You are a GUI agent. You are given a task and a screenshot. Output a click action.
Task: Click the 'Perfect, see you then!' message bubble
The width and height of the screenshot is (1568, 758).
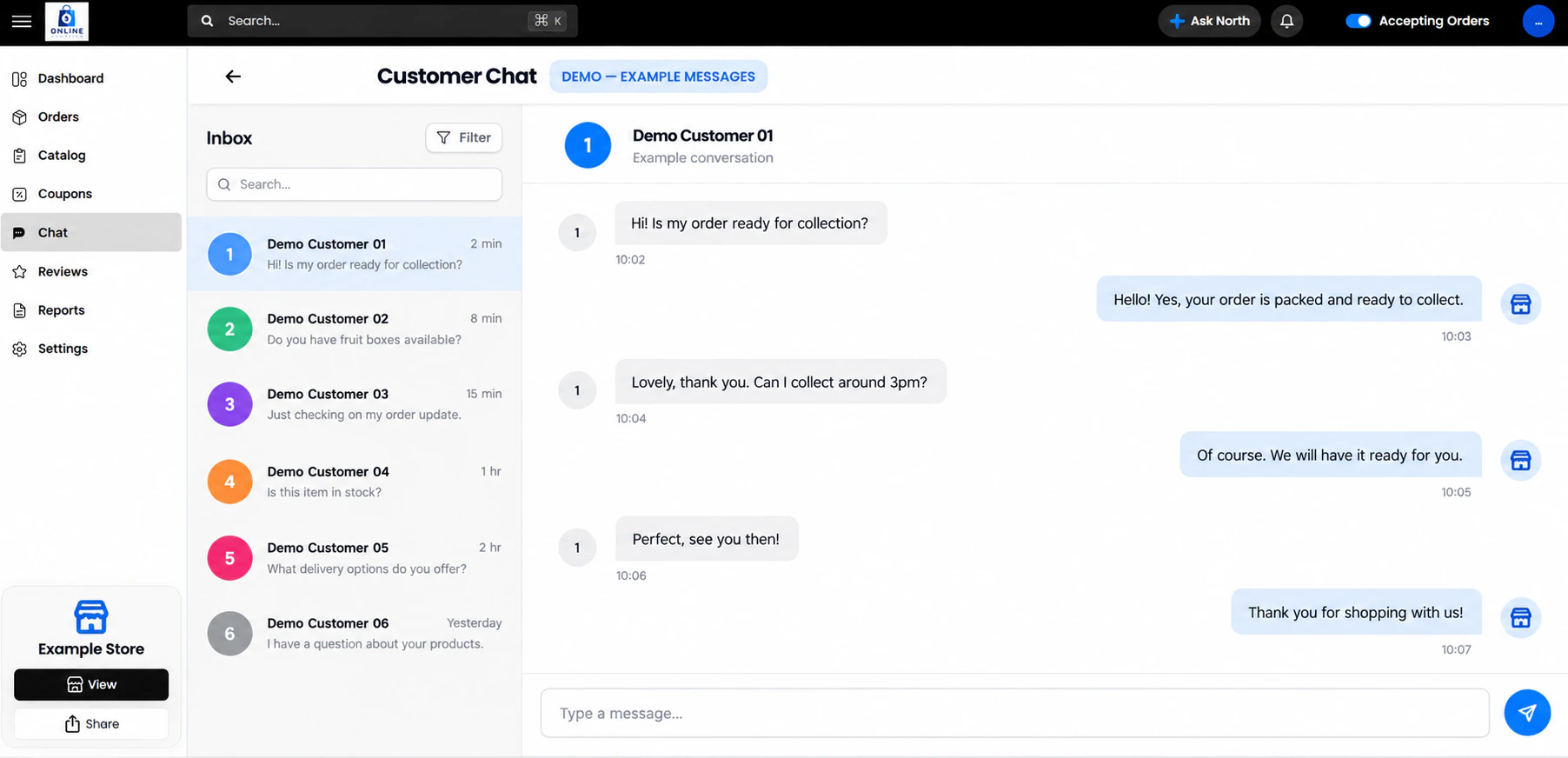706,539
